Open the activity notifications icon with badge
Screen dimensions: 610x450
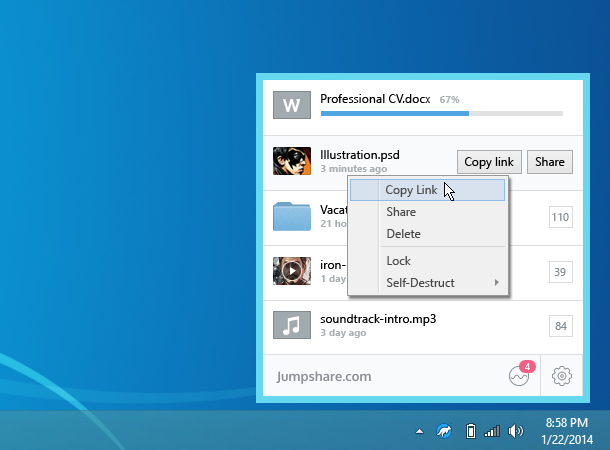(519, 377)
